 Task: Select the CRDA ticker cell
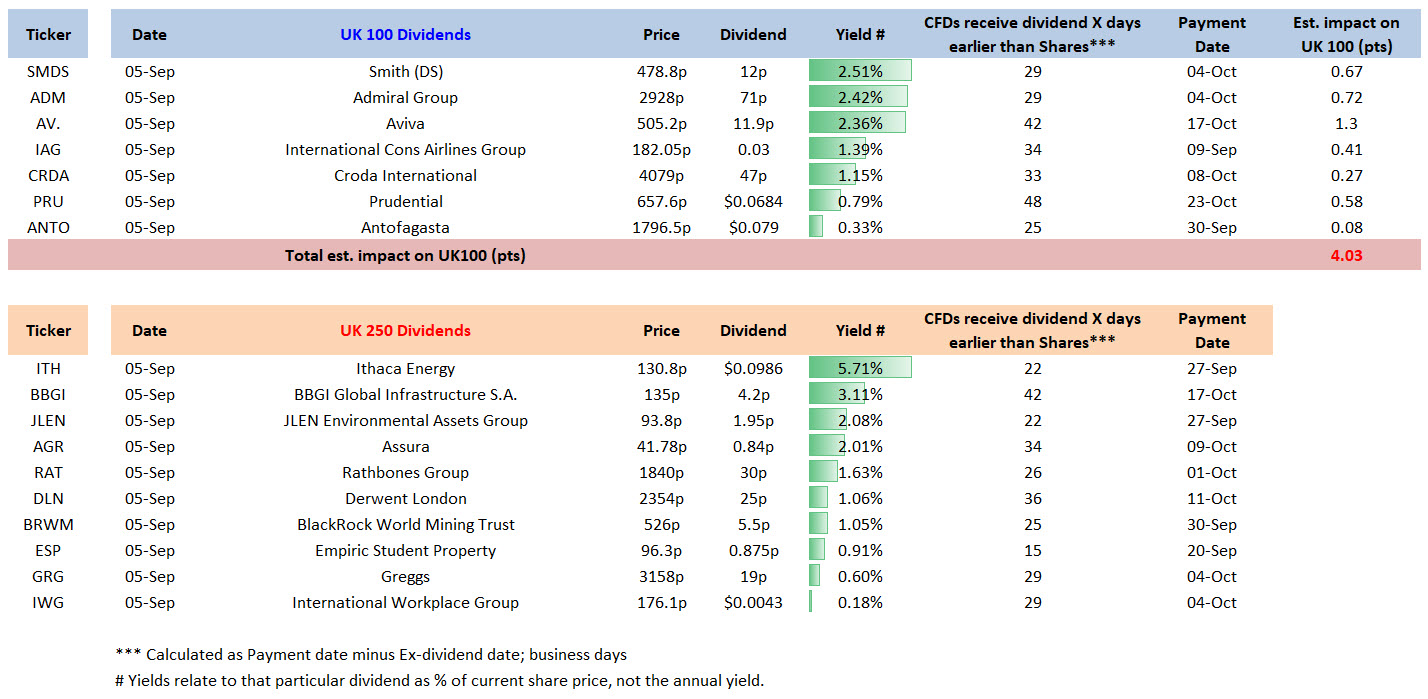[48, 176]
